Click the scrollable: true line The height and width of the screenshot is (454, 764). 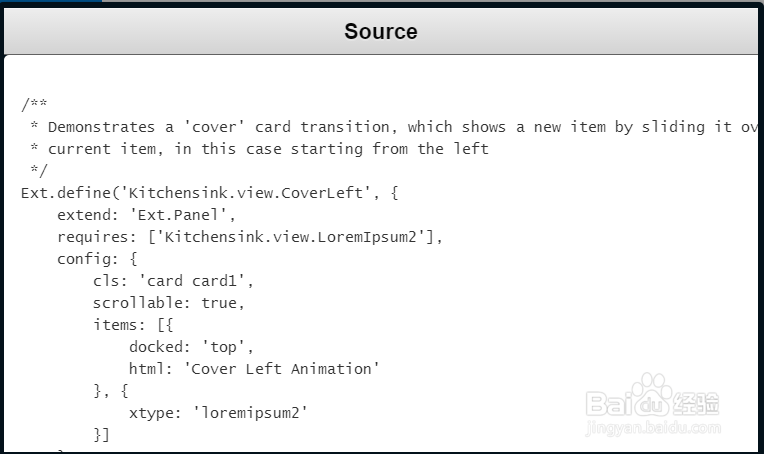tap(168, 303)
